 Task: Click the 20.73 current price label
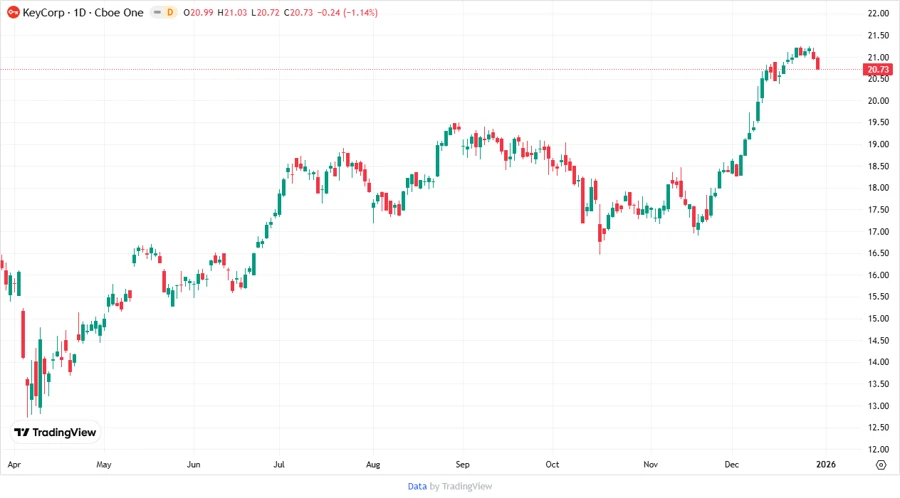point(878,69)
